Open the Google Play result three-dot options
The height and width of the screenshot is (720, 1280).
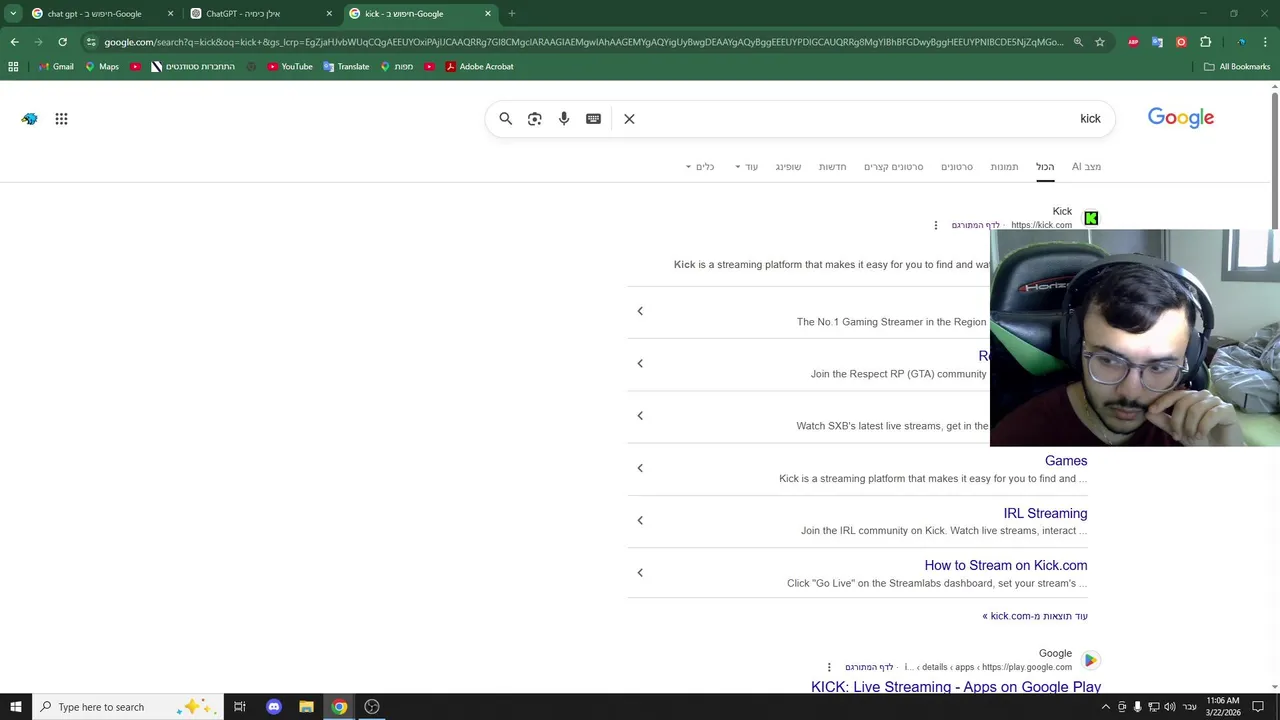(x=829, y=667)
